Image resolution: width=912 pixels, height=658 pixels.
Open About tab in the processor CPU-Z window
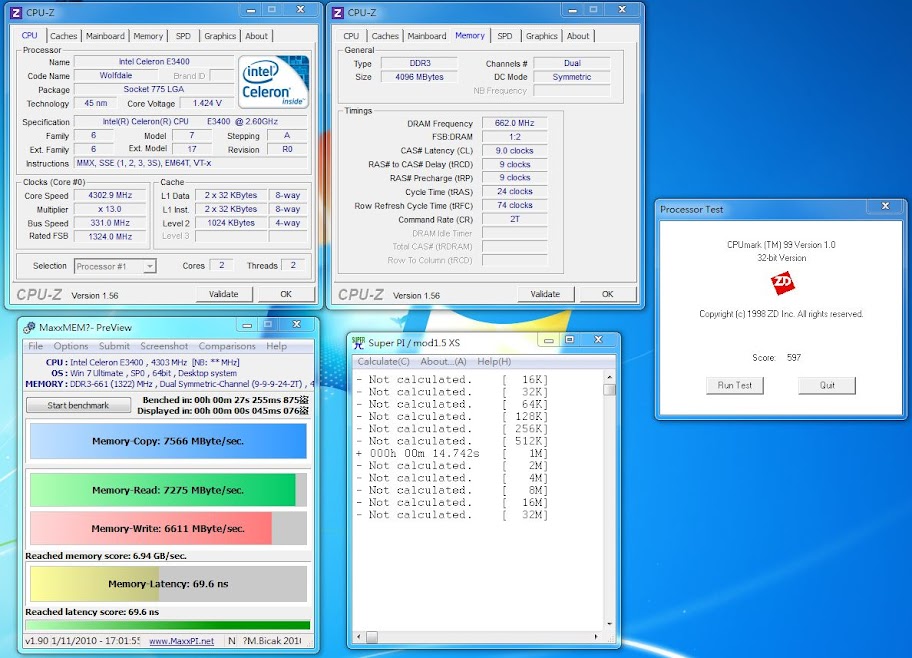[x=256, y=36]
